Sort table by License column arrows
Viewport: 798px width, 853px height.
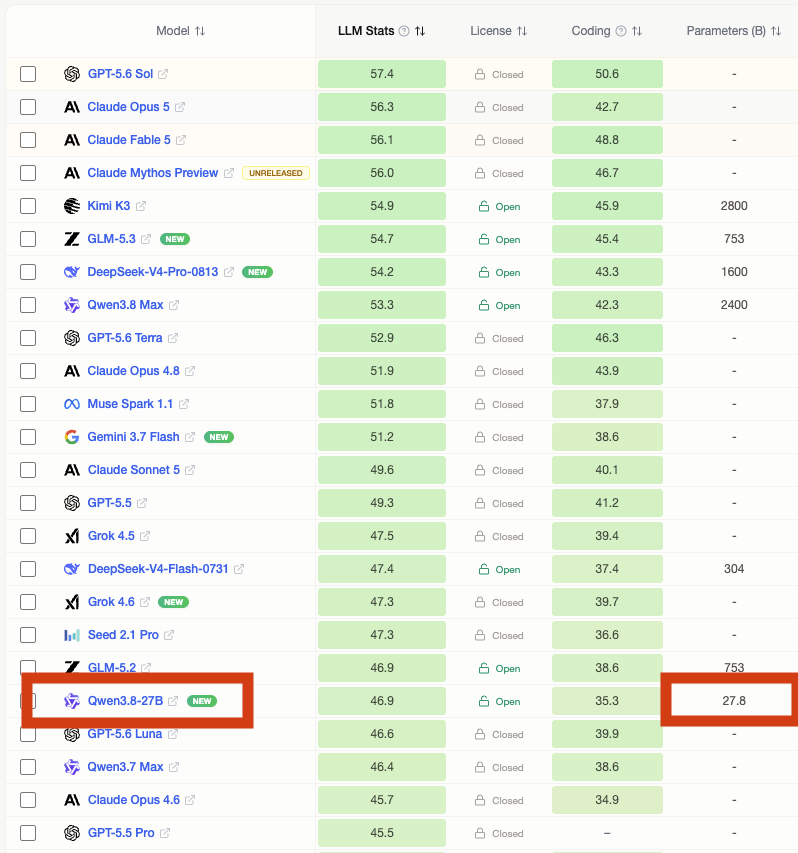(522, 32)
